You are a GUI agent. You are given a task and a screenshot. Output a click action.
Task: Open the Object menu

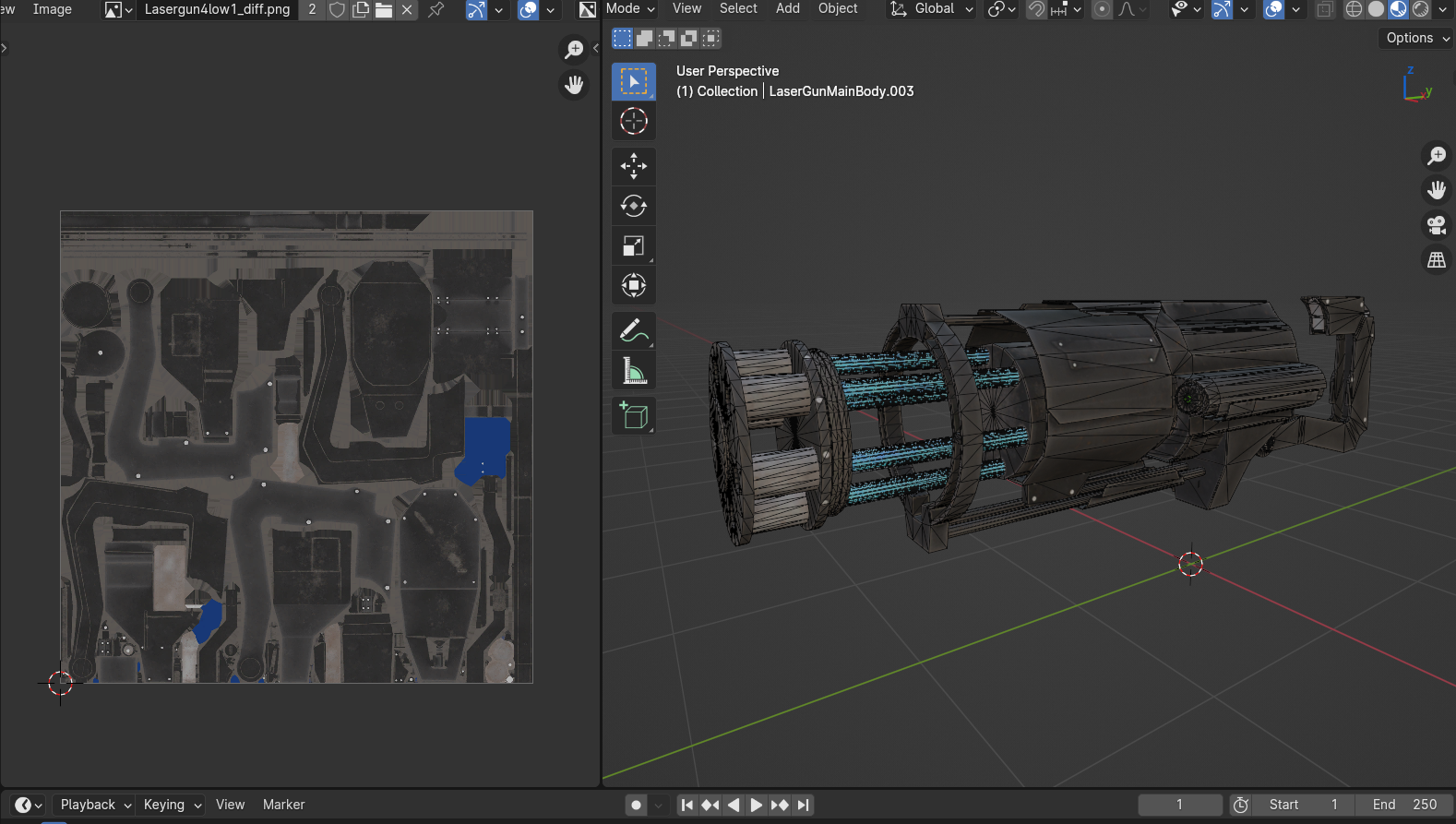[x=838, y=8]
